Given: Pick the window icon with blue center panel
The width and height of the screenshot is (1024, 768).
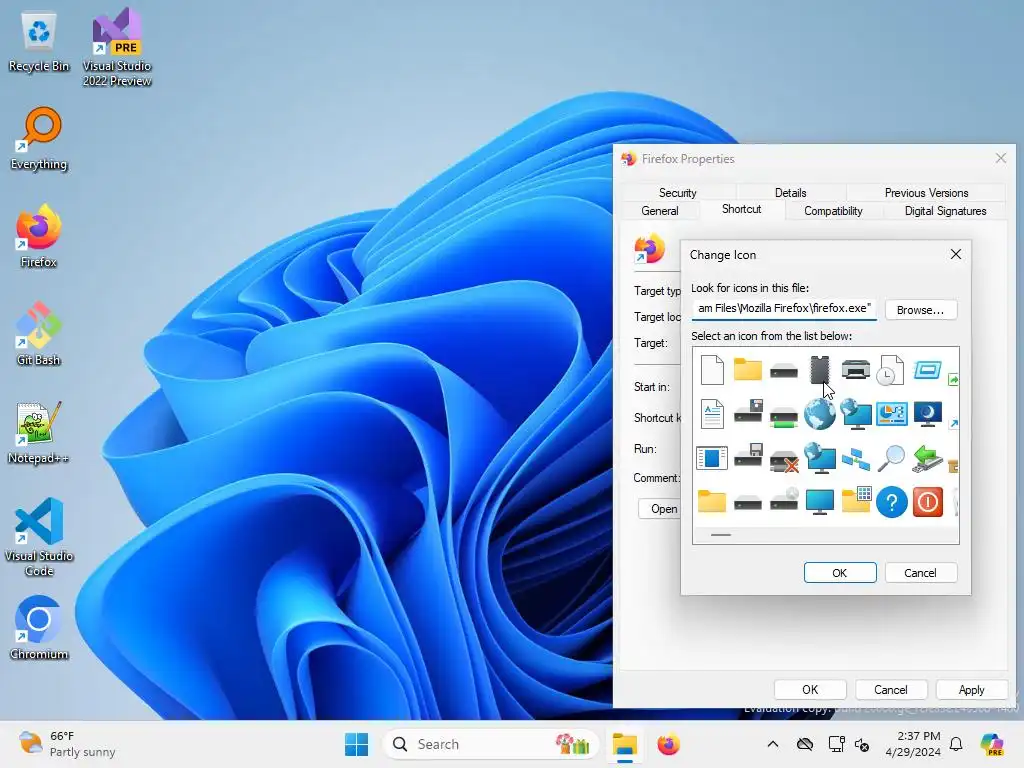Looking at the screenshot, I should (712, 458).
